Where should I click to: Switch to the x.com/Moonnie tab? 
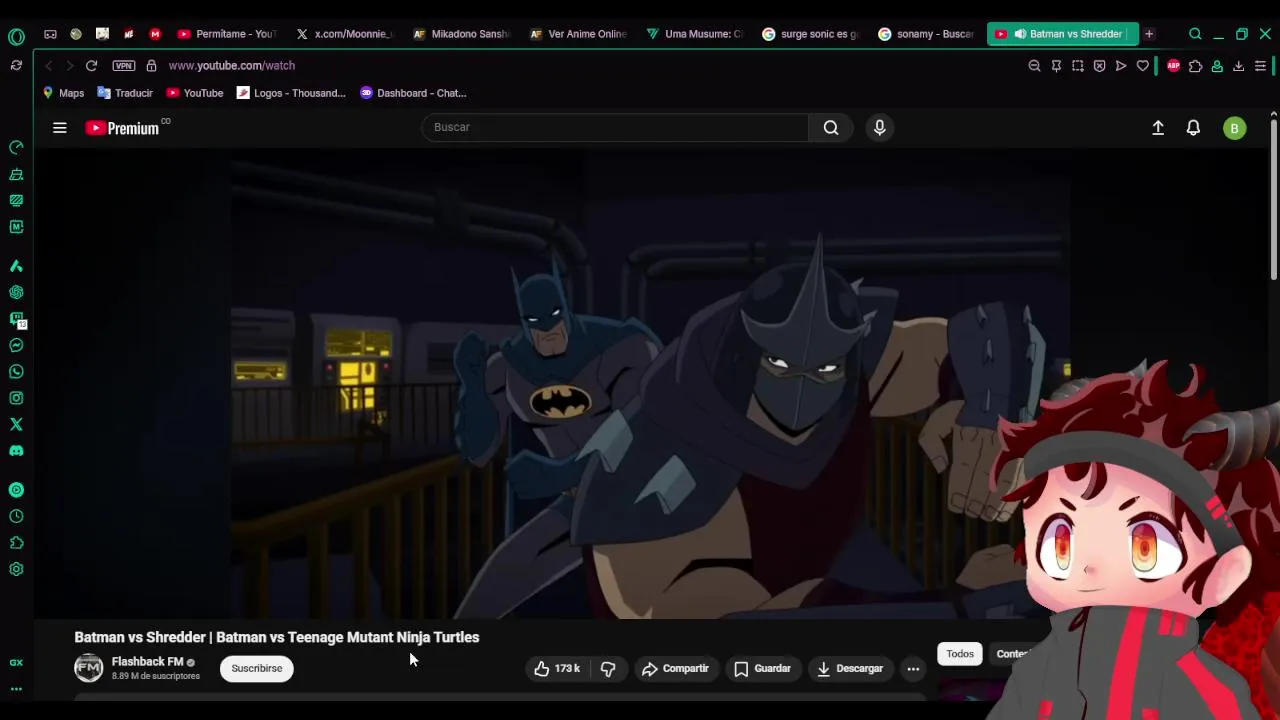pyautogui.click(x=345, y=34)
